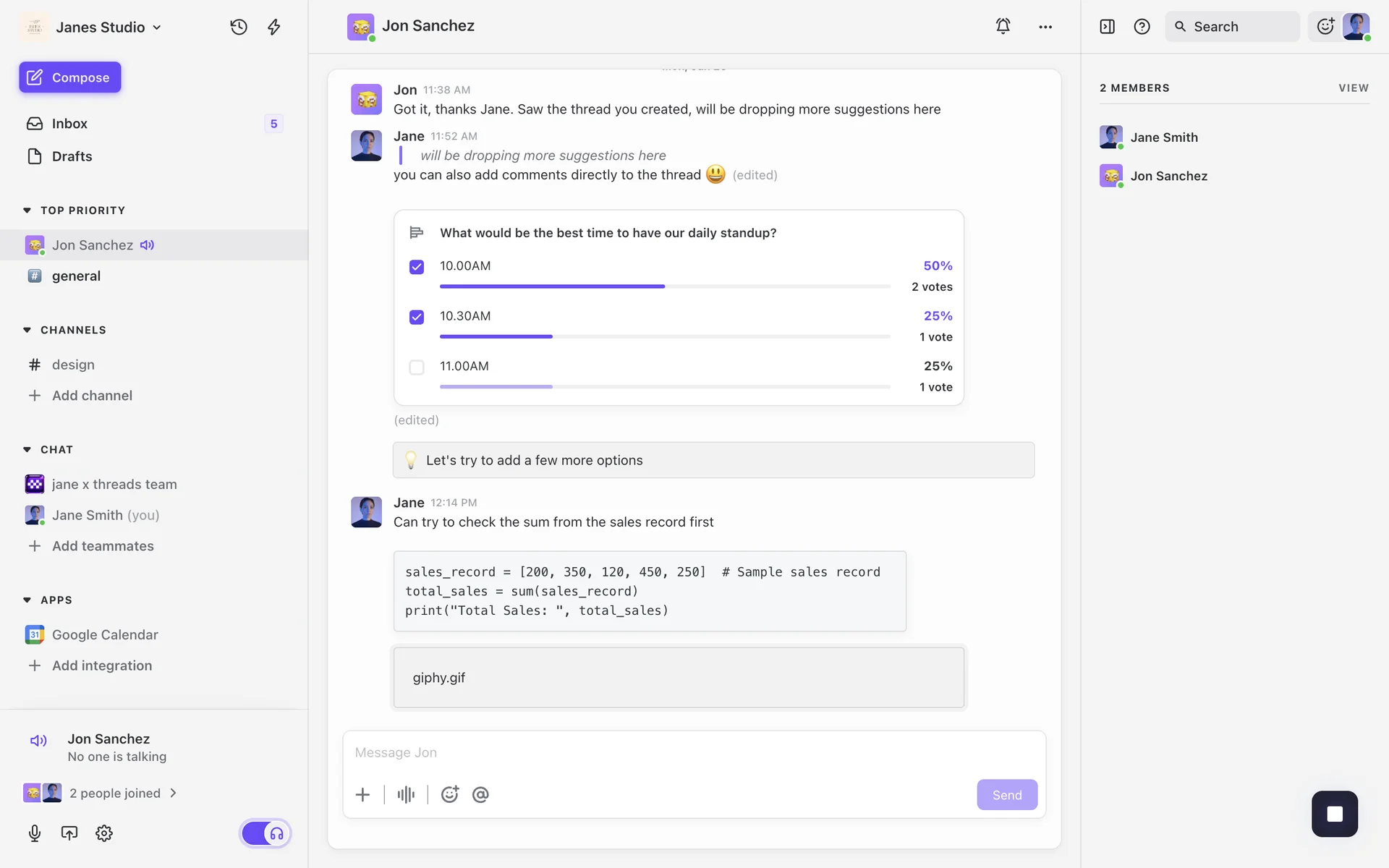Toggle the headphones audio switch
Screen dimensions: 1389x868
[x=266, y=833]
